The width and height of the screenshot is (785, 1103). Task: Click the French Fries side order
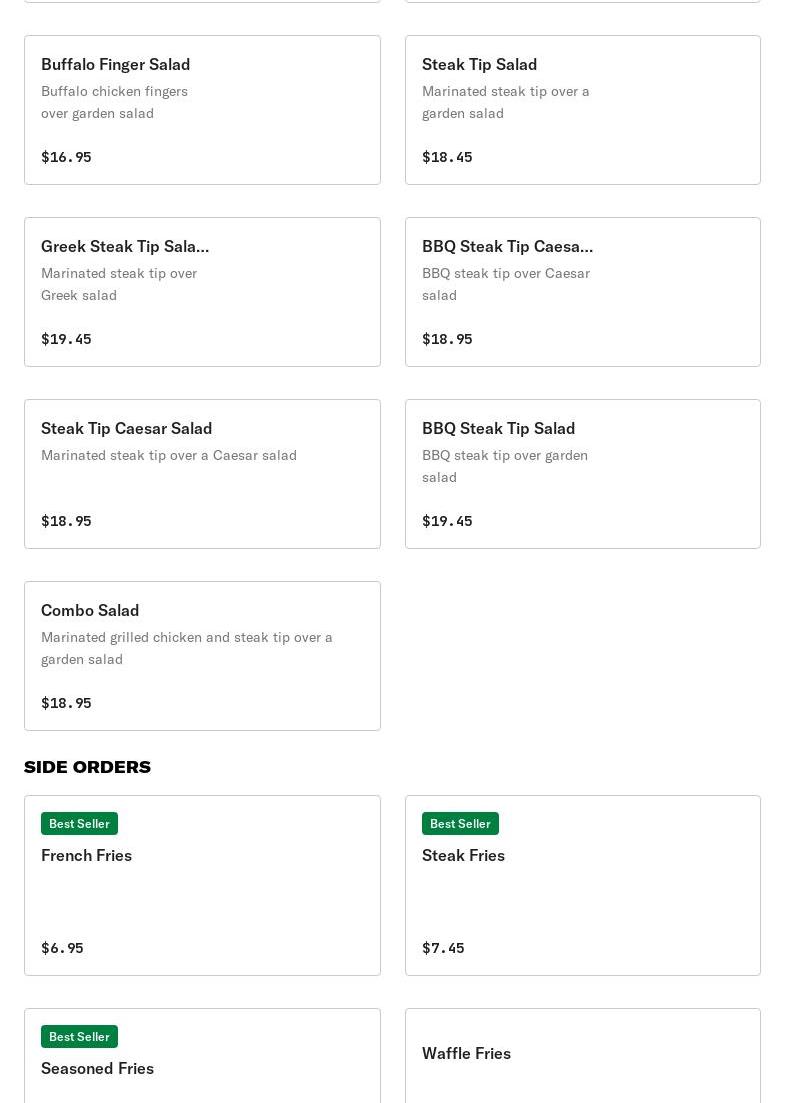202,885
